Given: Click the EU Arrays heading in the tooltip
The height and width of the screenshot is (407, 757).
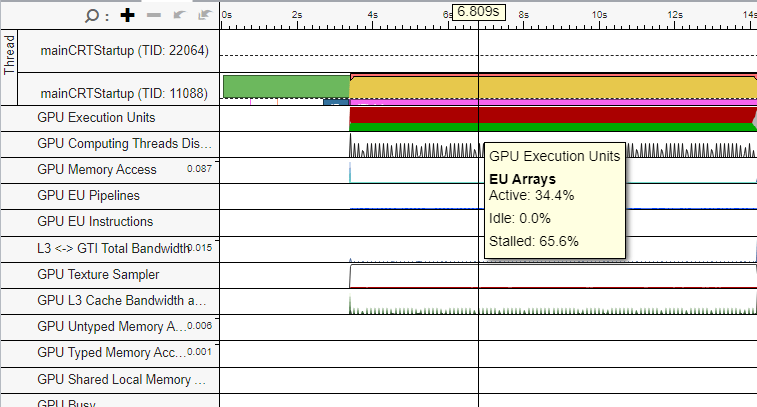Looking at the screenshot, I should [x=522, y=179].
